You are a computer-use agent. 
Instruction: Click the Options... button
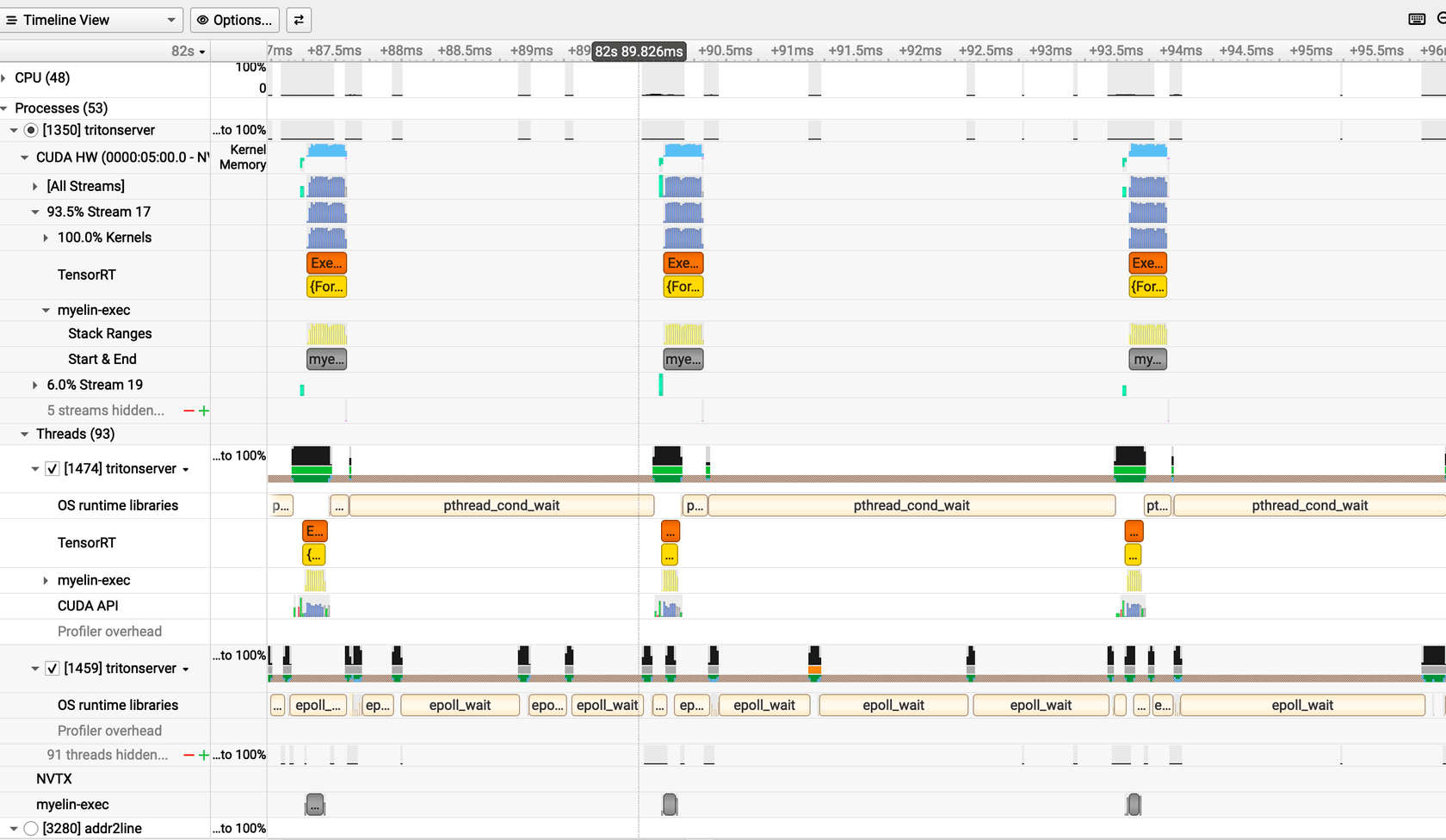point(234,20)
